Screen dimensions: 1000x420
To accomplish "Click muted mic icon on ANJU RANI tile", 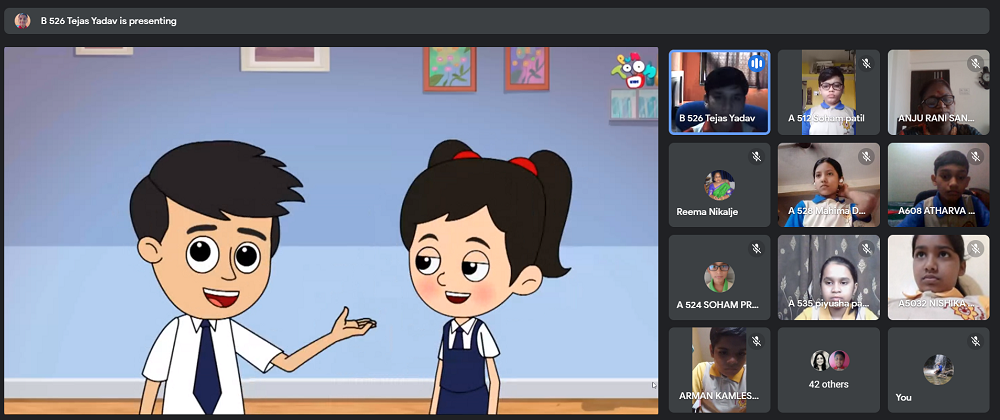I will [x=975, y=64].
